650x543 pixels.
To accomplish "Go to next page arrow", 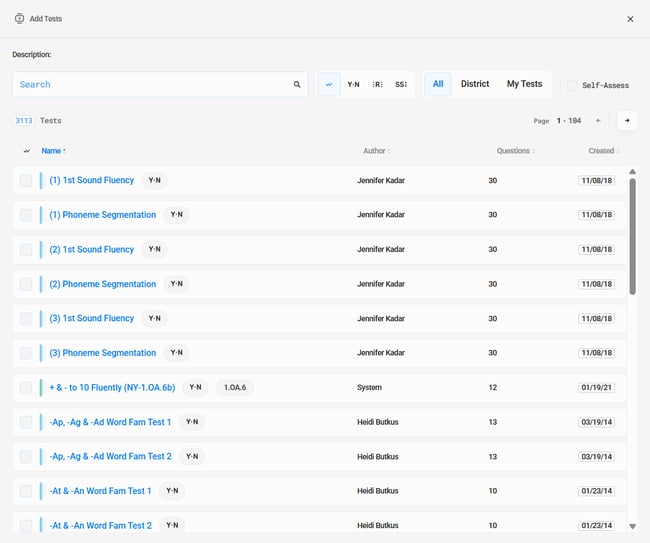I will pyautogui.click(x=627, y=121).
